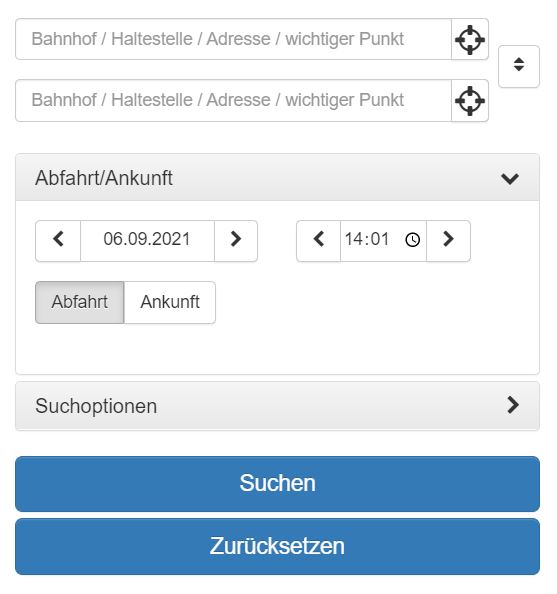The height and width of the screenshot is (594, 557).
Task: Start the search with Suchen
Action: click(277, 484)
